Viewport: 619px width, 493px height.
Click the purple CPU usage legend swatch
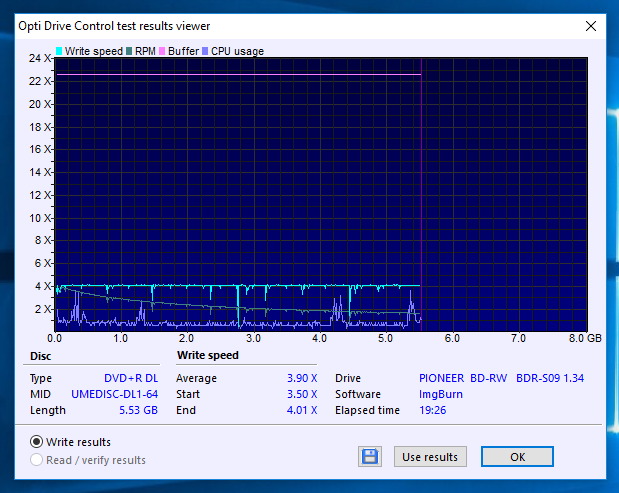(205, 51)
